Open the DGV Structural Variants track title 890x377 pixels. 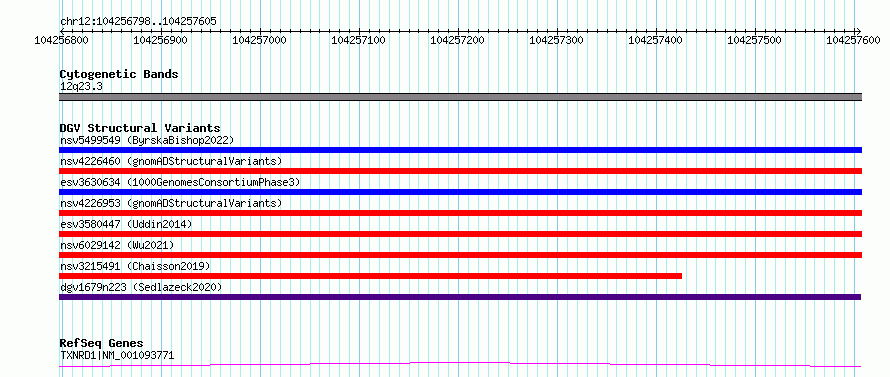pyautogui.click(x=140, y=128)
